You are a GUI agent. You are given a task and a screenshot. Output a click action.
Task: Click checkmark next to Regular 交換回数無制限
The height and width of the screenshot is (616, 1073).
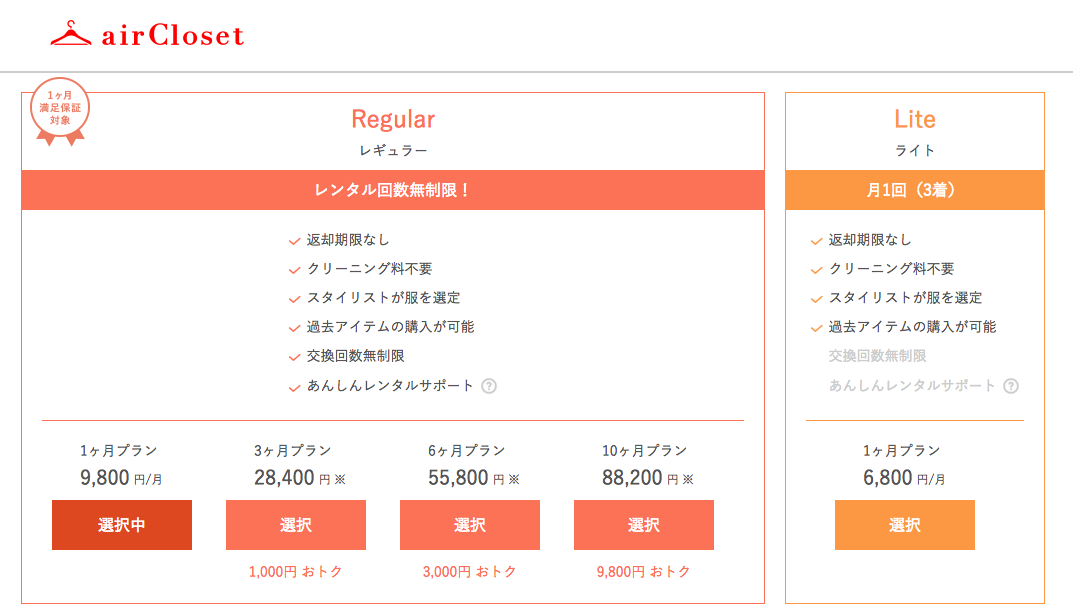(295, 357)
